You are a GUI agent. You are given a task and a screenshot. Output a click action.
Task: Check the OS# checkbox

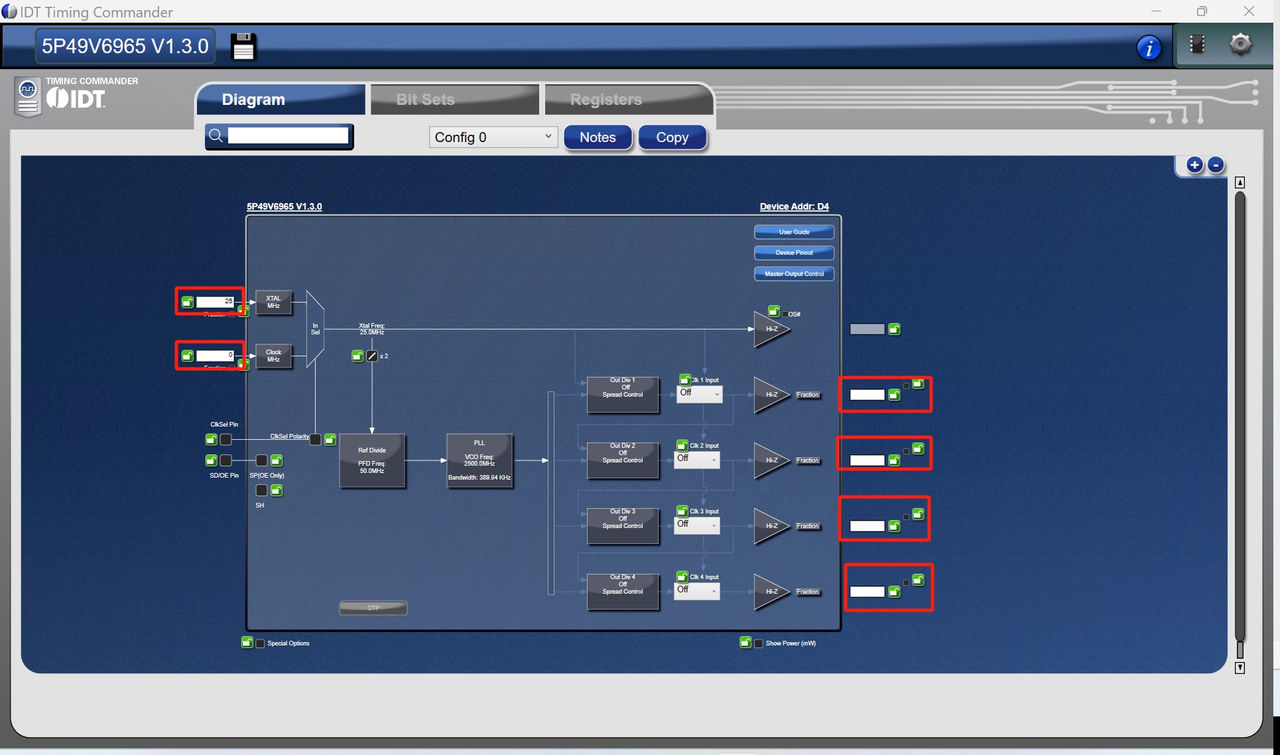click(x=785, y=314)
